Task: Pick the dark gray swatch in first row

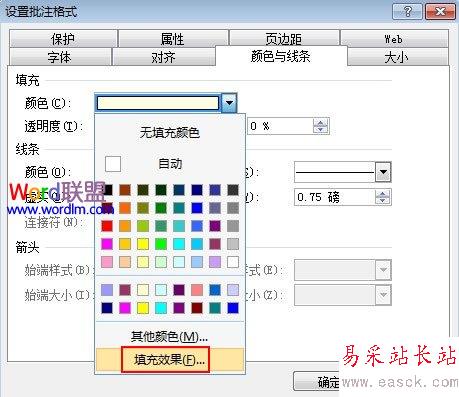Action: pos(233,190)
